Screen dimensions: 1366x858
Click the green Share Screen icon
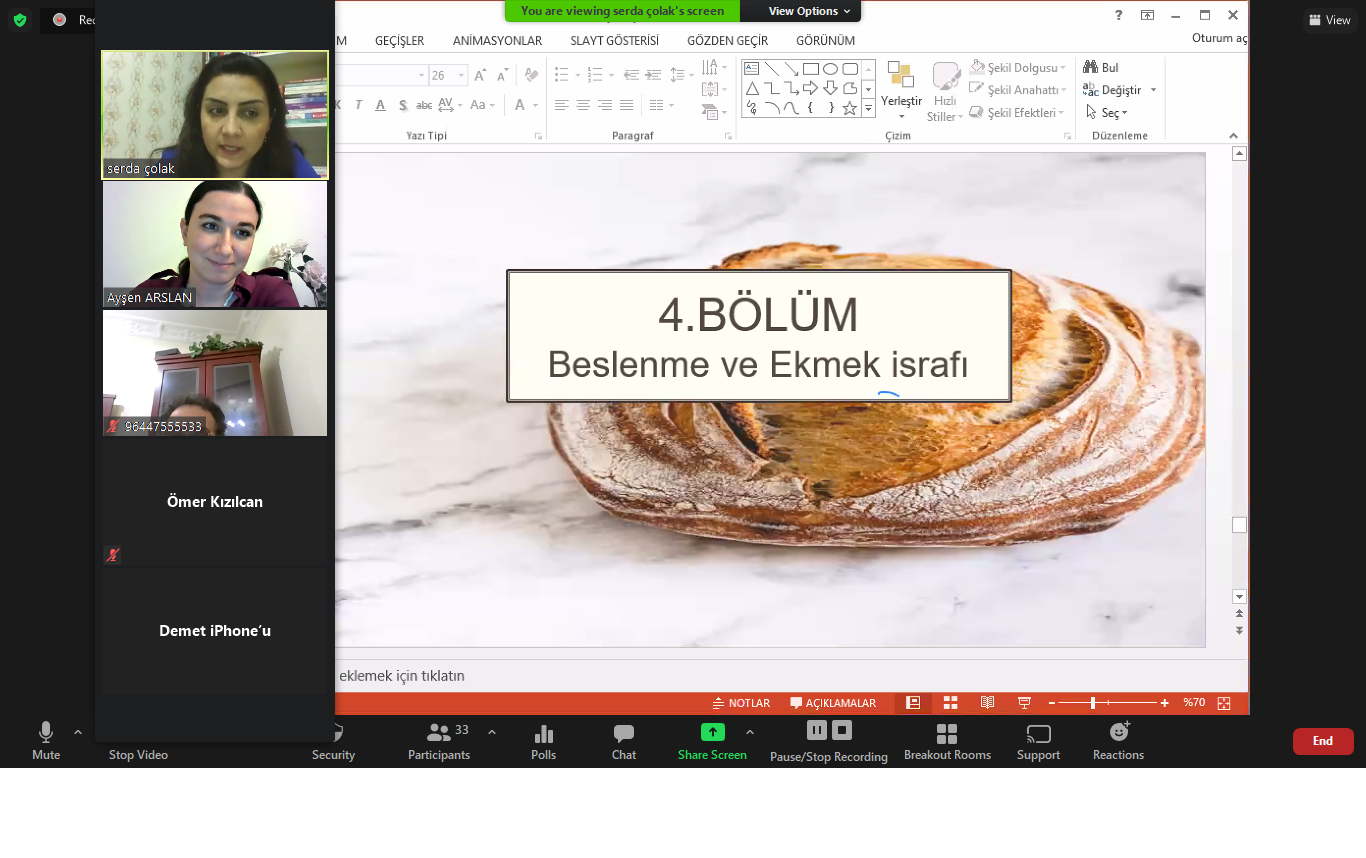click(x=712, y=732)
